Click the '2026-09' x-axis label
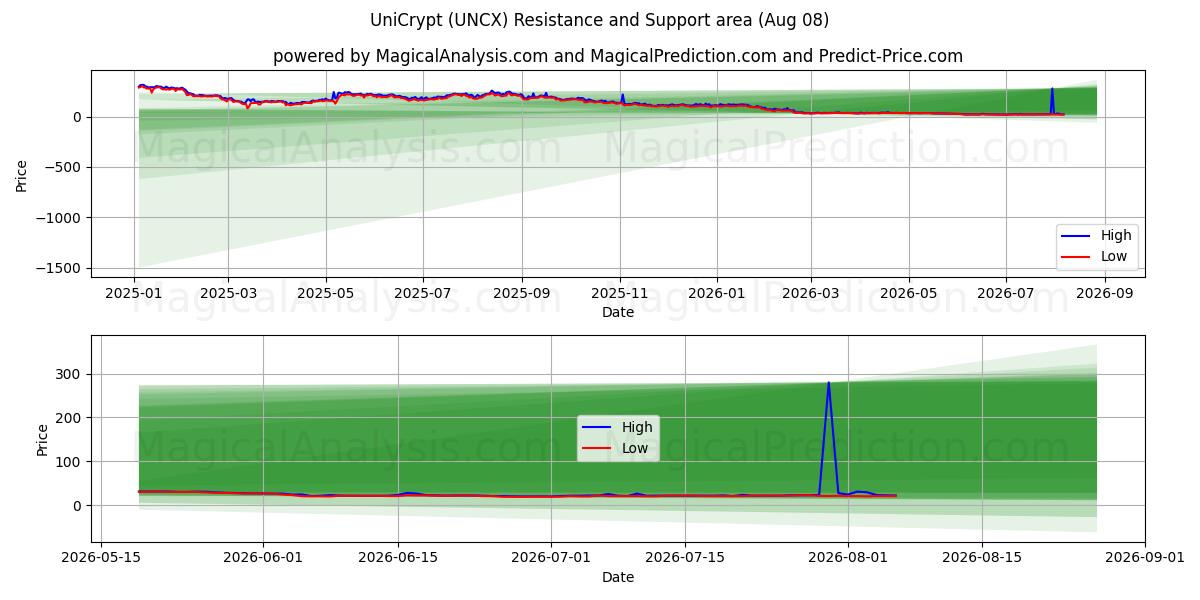1200x600 pixels. coord(1104,295)
